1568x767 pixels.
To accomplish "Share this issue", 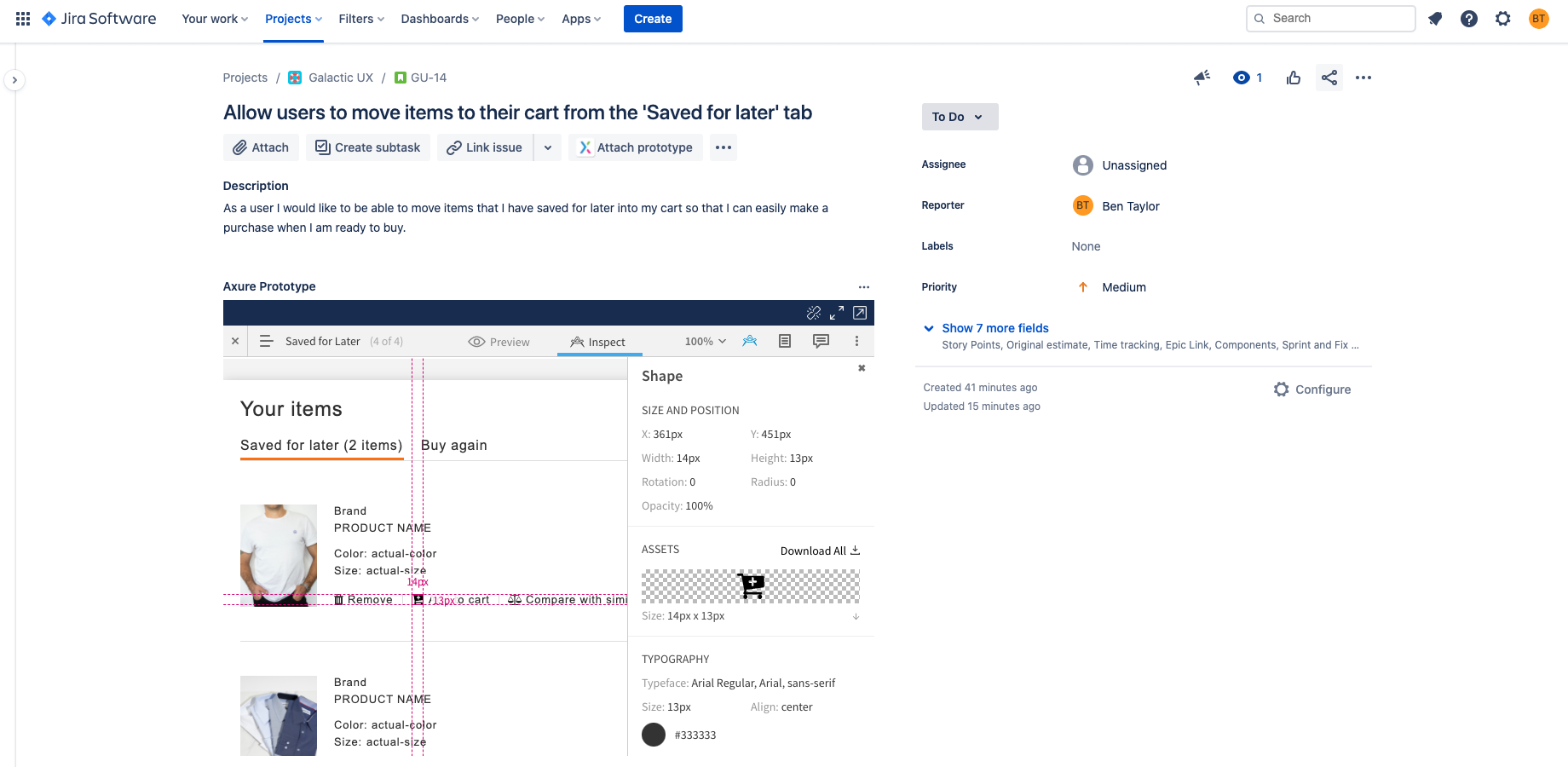I will pos(1329,78).
